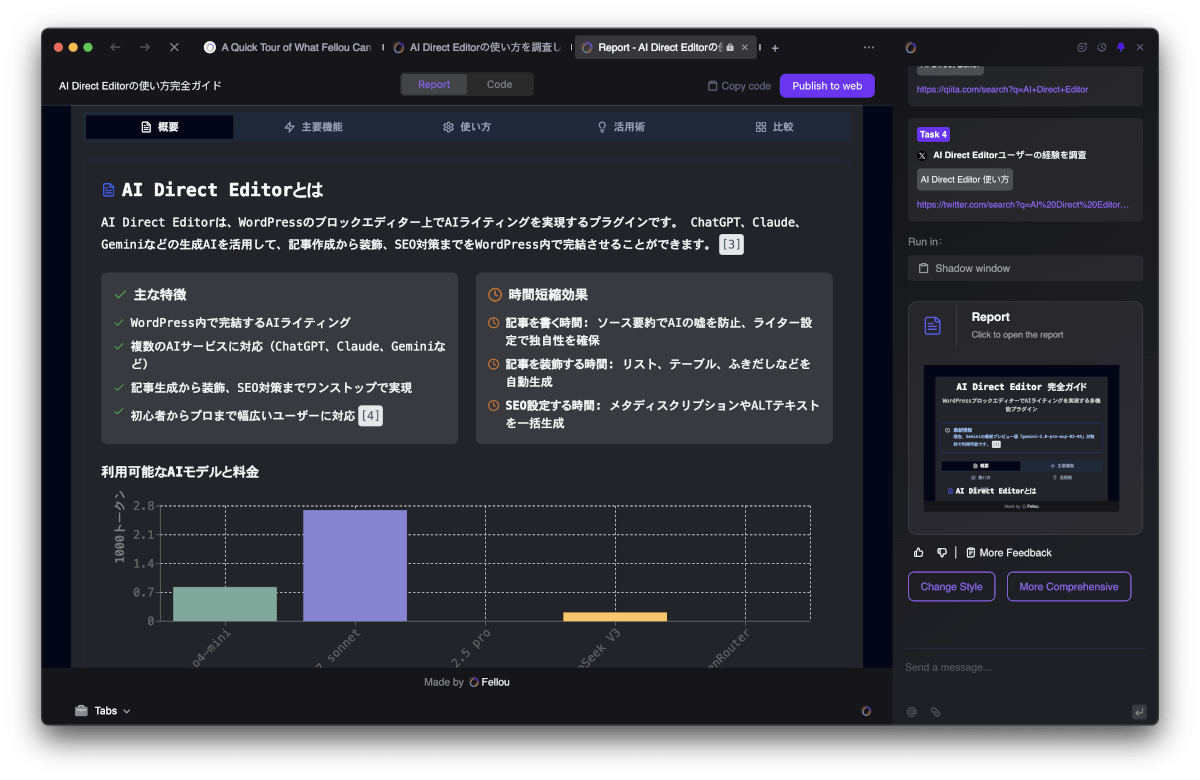
Task: Open the chat history clock icon
Action: 1101,47
